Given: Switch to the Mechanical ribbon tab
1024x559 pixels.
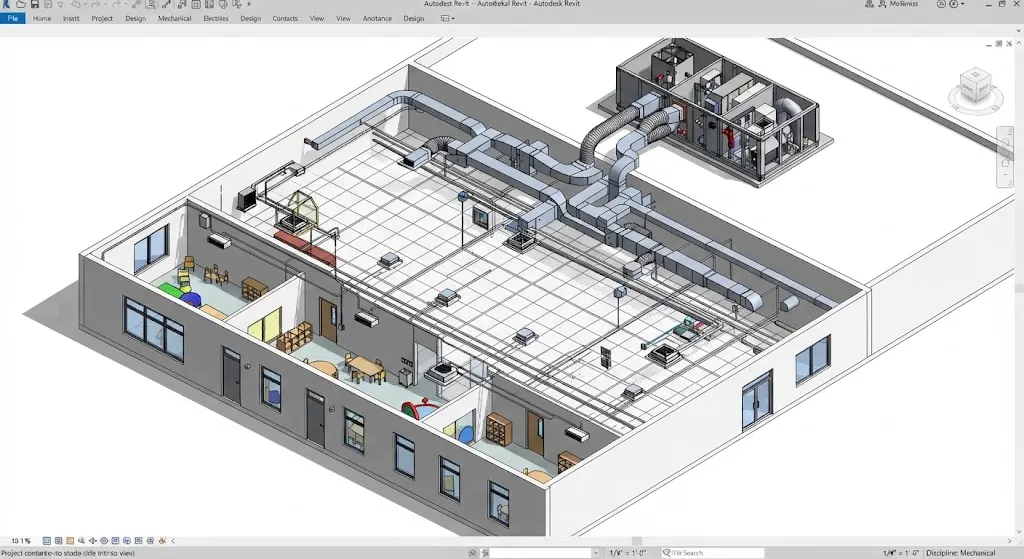Looking at the screenshot, I should (x=174, y=18).
